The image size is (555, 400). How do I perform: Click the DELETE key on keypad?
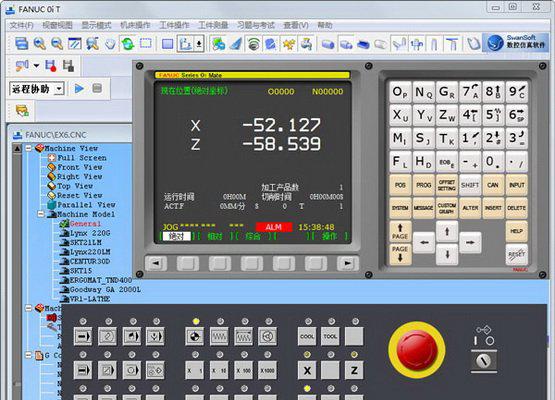[x=516, y=208]
